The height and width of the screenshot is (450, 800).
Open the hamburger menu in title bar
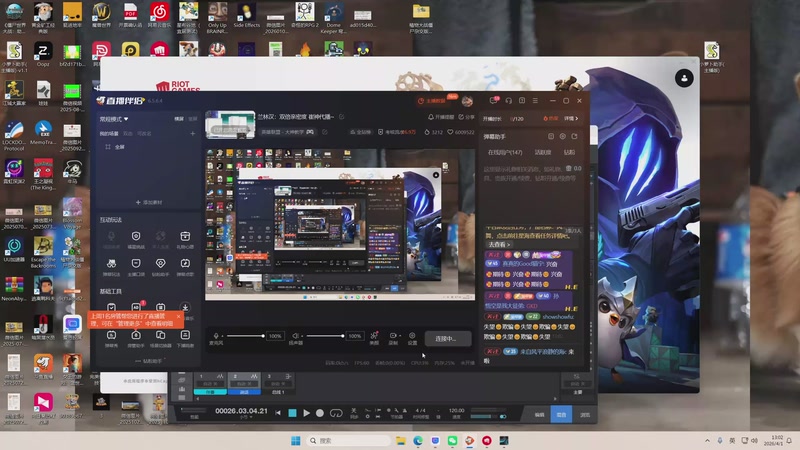pyautogui.click(x=535, y=101)
